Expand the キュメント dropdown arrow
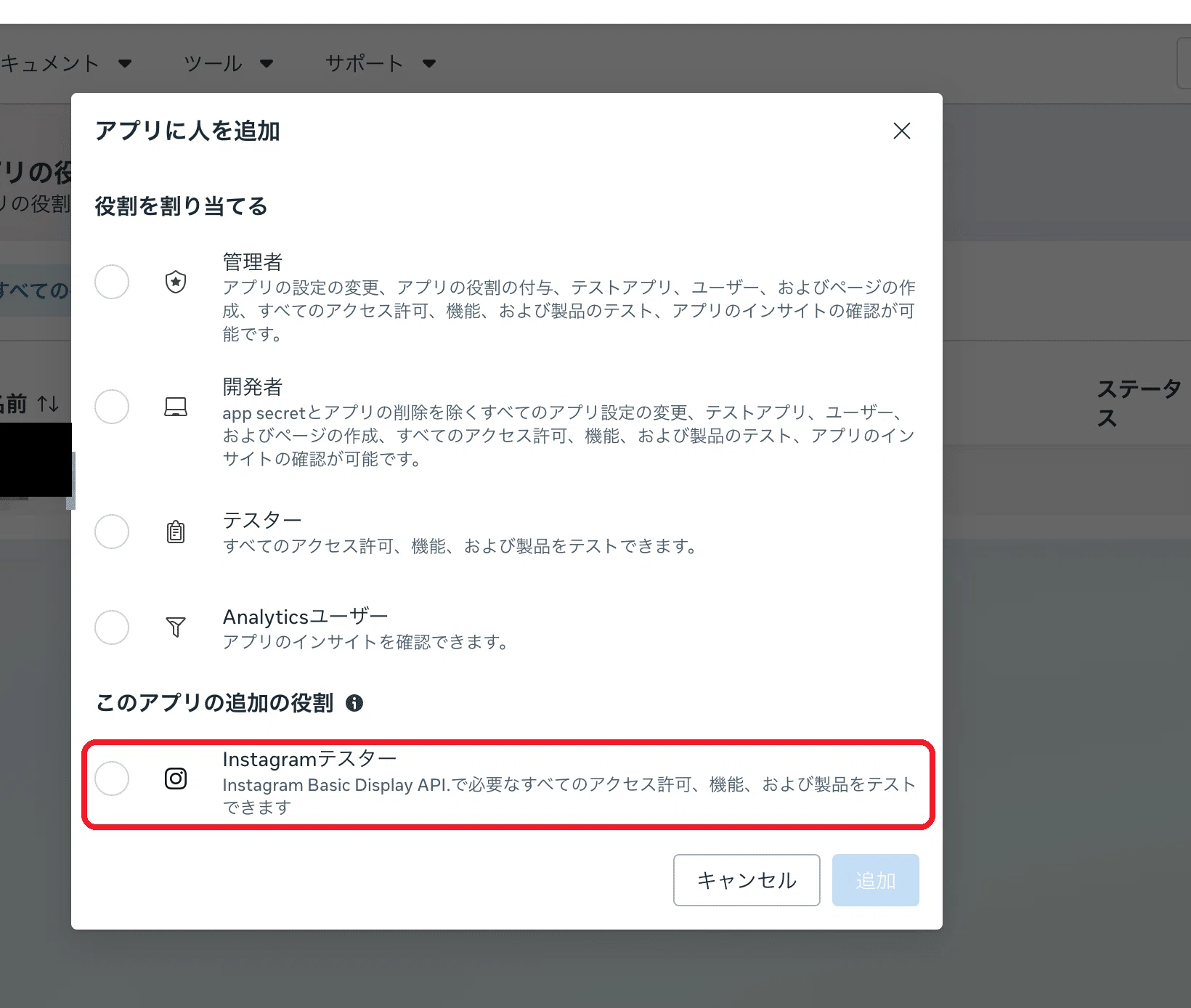 (125, 63)
